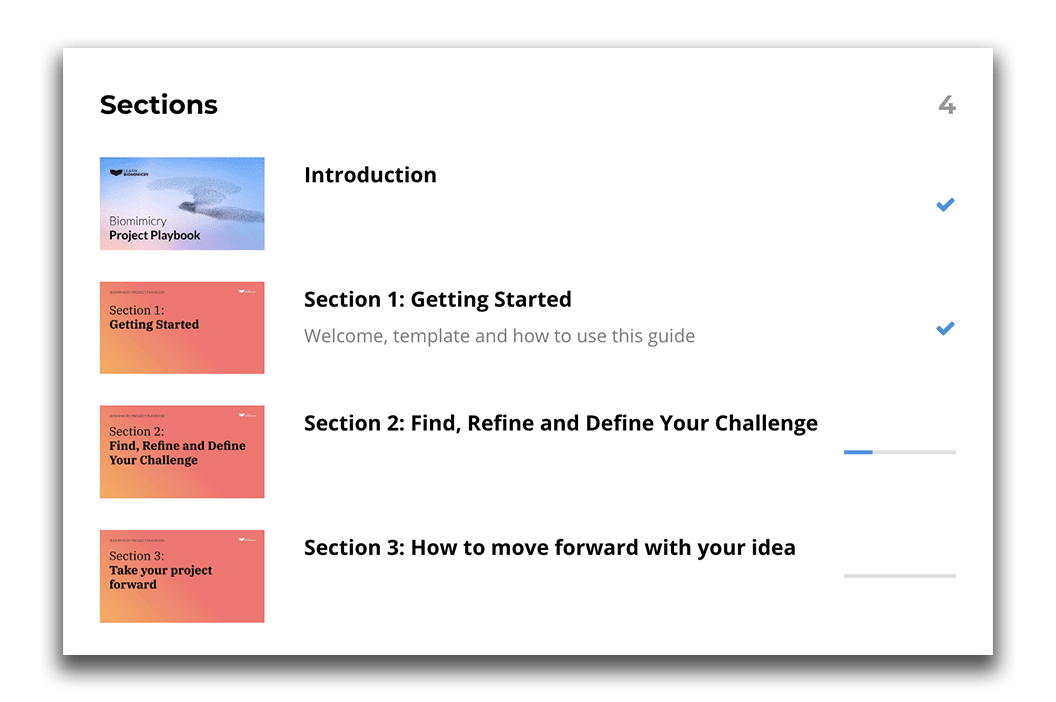Click the empty Section 3 progress bar
The width and height of the screenshot is (1056, 702).
pos(900,576)
